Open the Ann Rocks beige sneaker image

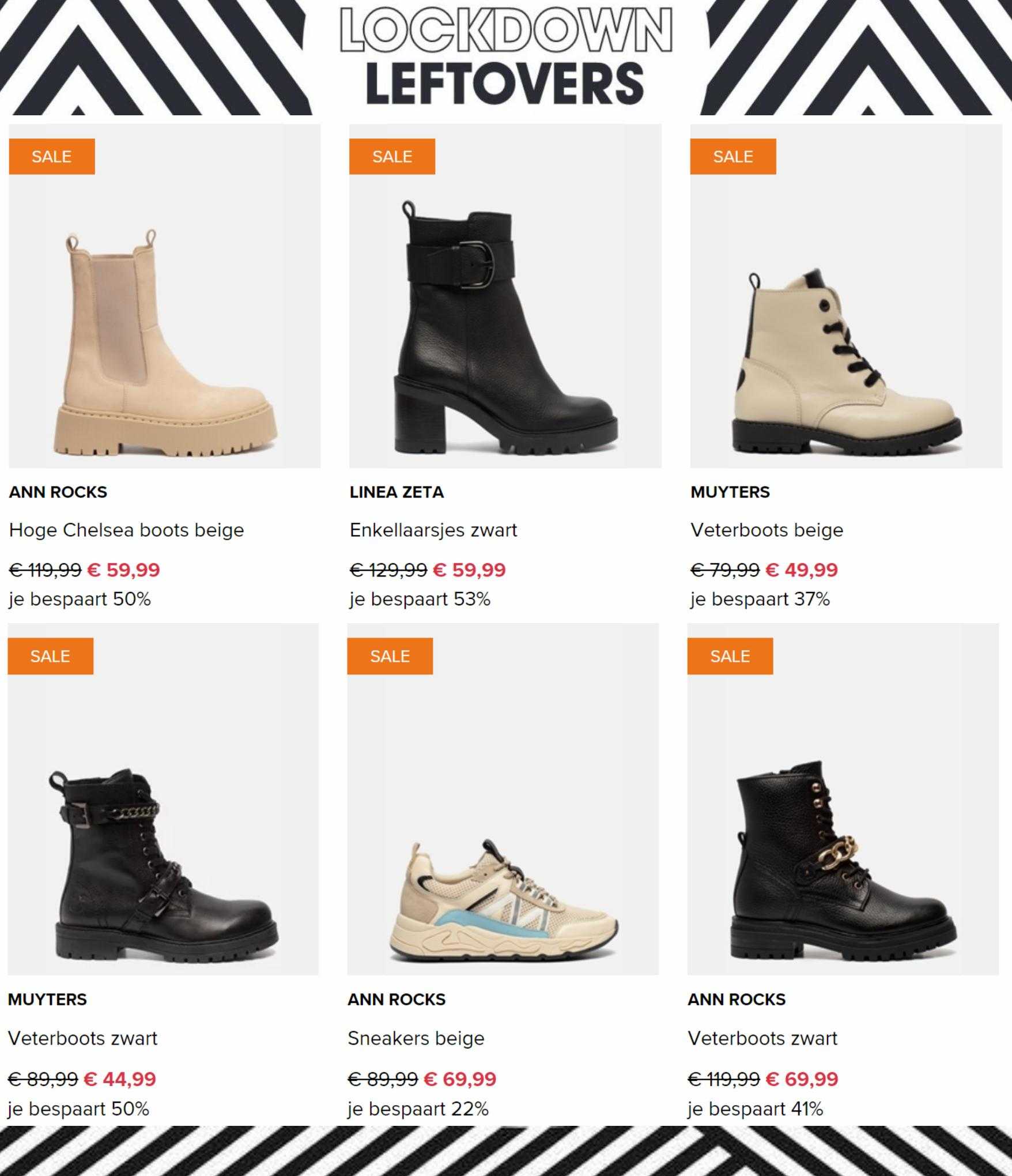[503, 799]
